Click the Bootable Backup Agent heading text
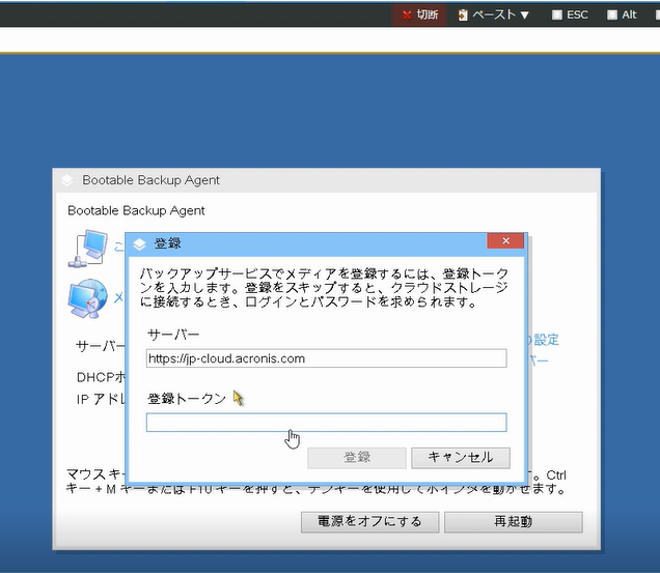The image size is (660, 573). pyautogui.click(x=136, y=211)
